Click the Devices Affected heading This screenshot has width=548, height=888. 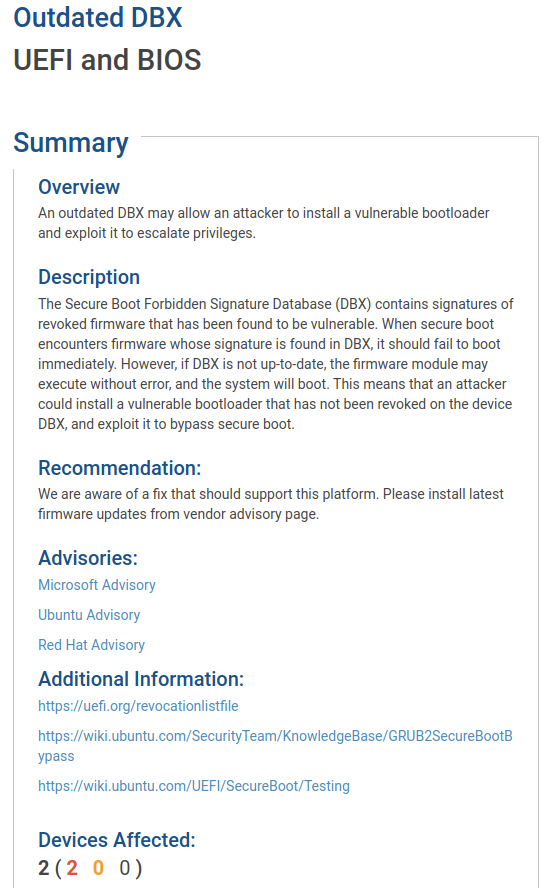[117, 840]
